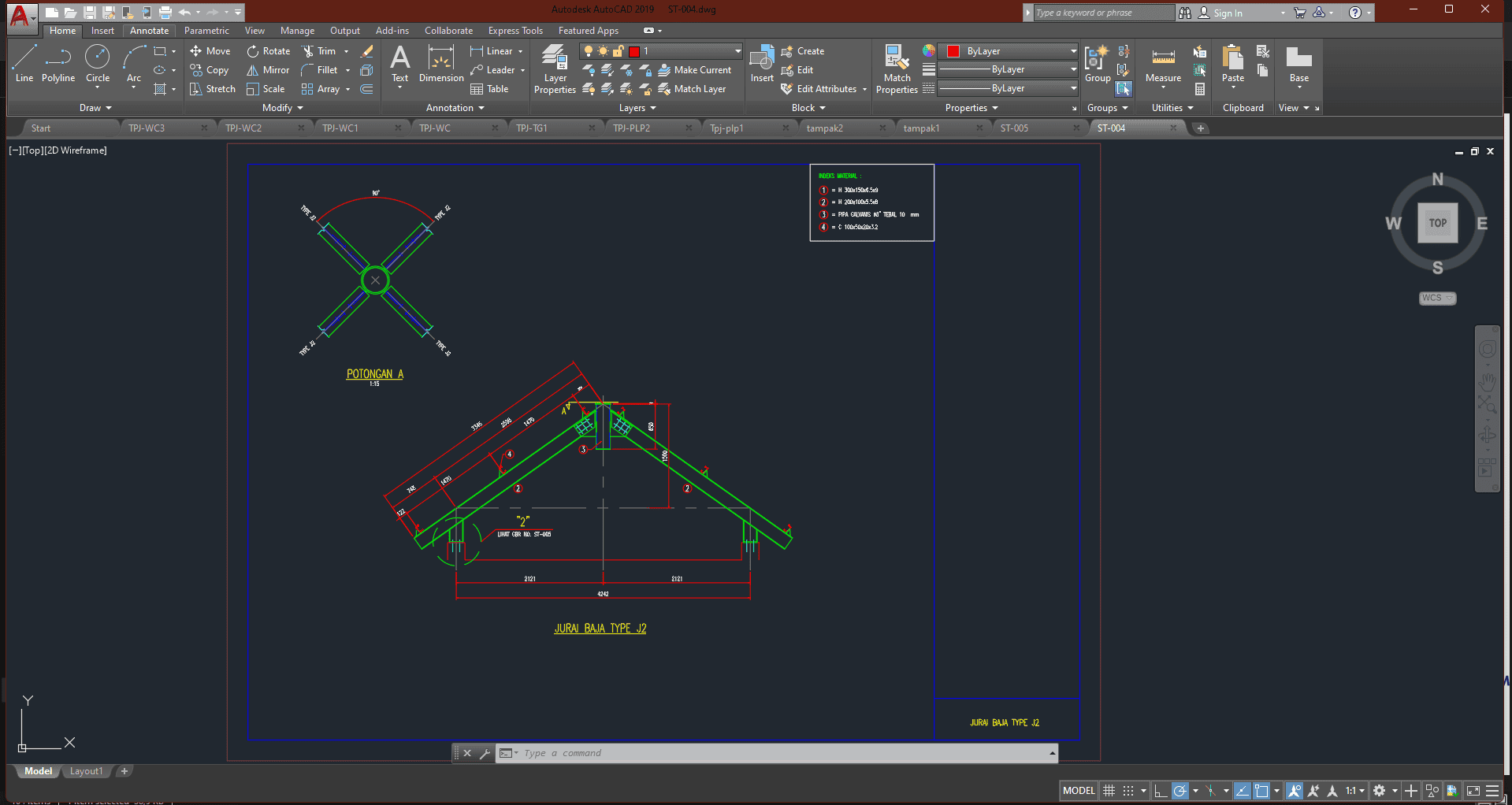Toggle polar tracking in status bar
Image resolution: width=1512 pixels, height=805 pixels.
coord(1180,791)
